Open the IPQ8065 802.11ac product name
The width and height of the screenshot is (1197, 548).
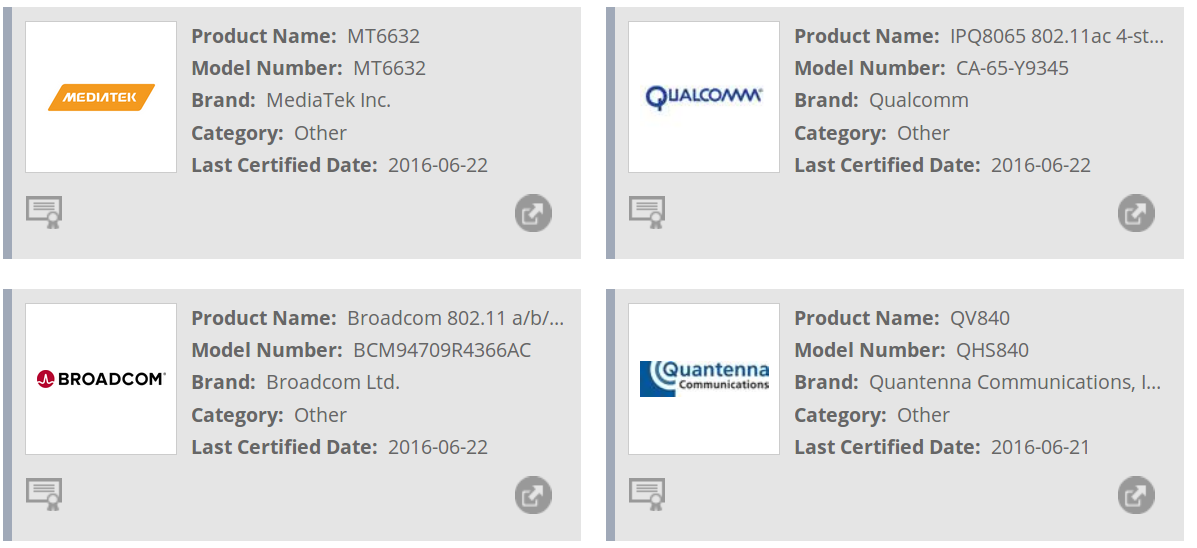point(1057,36)
